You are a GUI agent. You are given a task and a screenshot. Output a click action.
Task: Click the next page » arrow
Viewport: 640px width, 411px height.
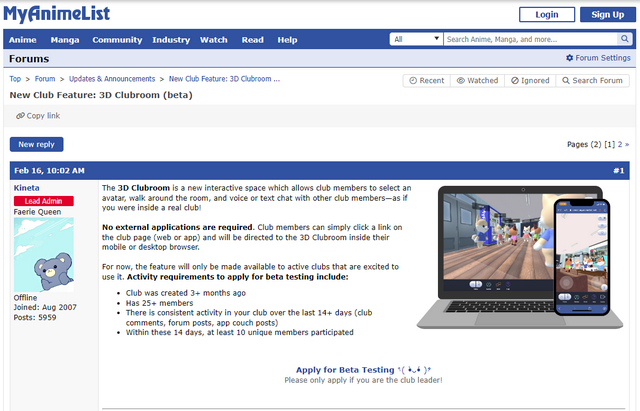pyautogui.click(x=627, y=144)
